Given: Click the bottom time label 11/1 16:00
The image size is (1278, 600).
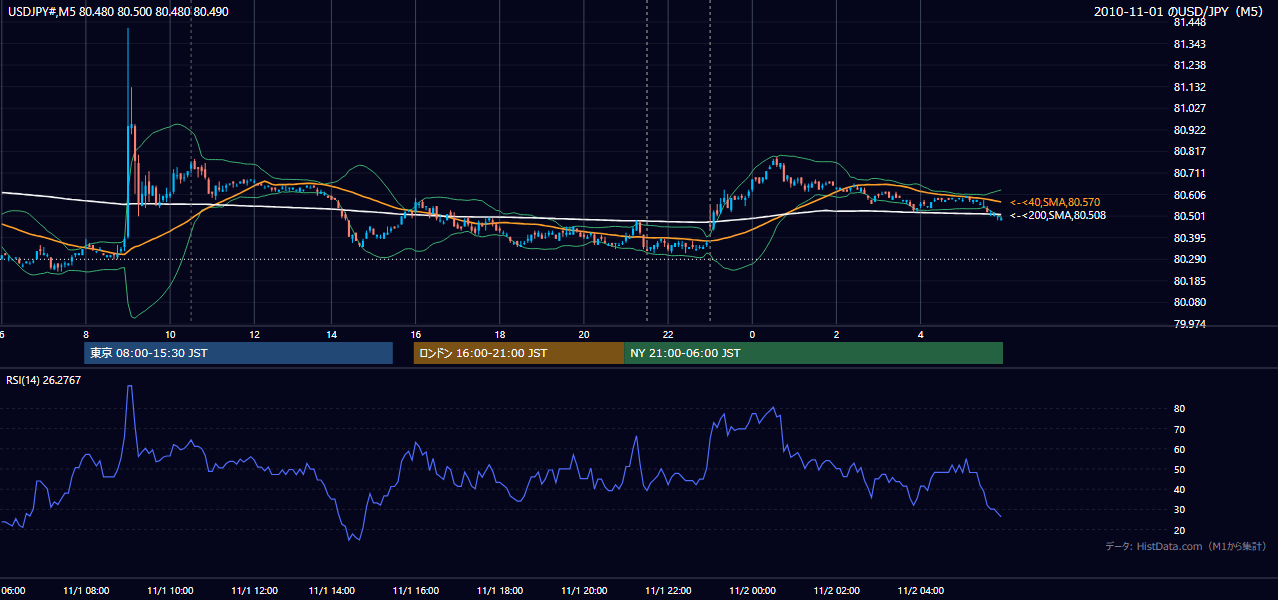Looking at the screenshot, I should 418,591.
